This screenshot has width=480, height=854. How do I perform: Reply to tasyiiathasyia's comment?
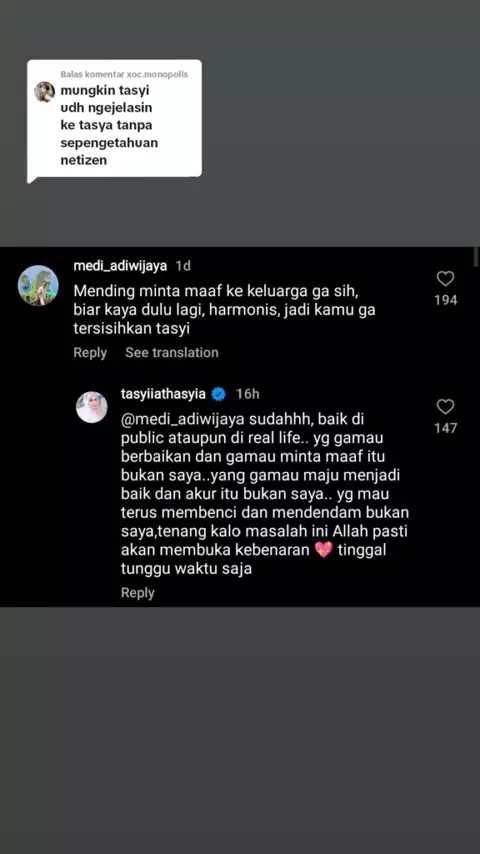click(x=137, y=593)
